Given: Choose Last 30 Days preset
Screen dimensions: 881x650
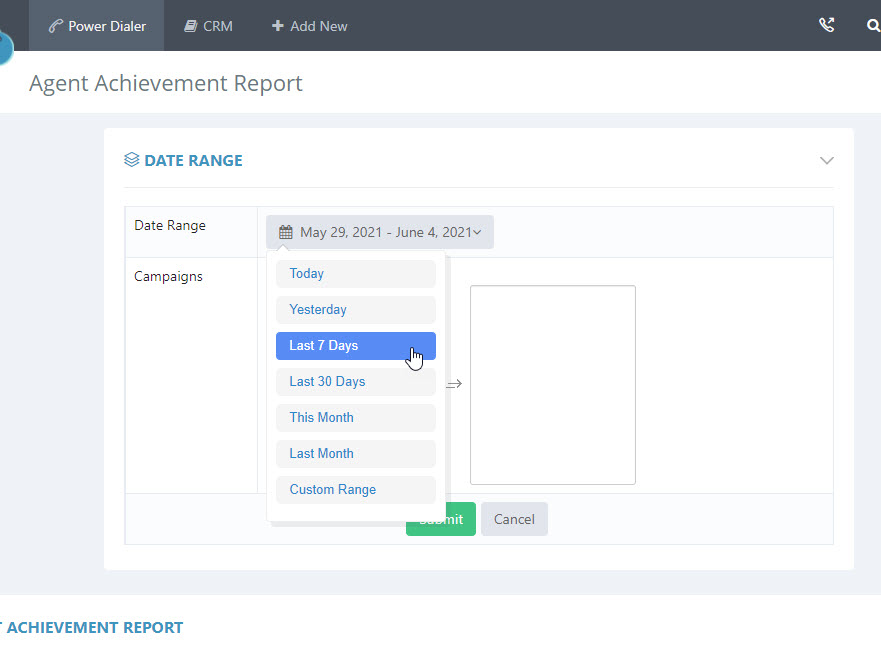Looking at the screenshot, I should pos(356,381).
